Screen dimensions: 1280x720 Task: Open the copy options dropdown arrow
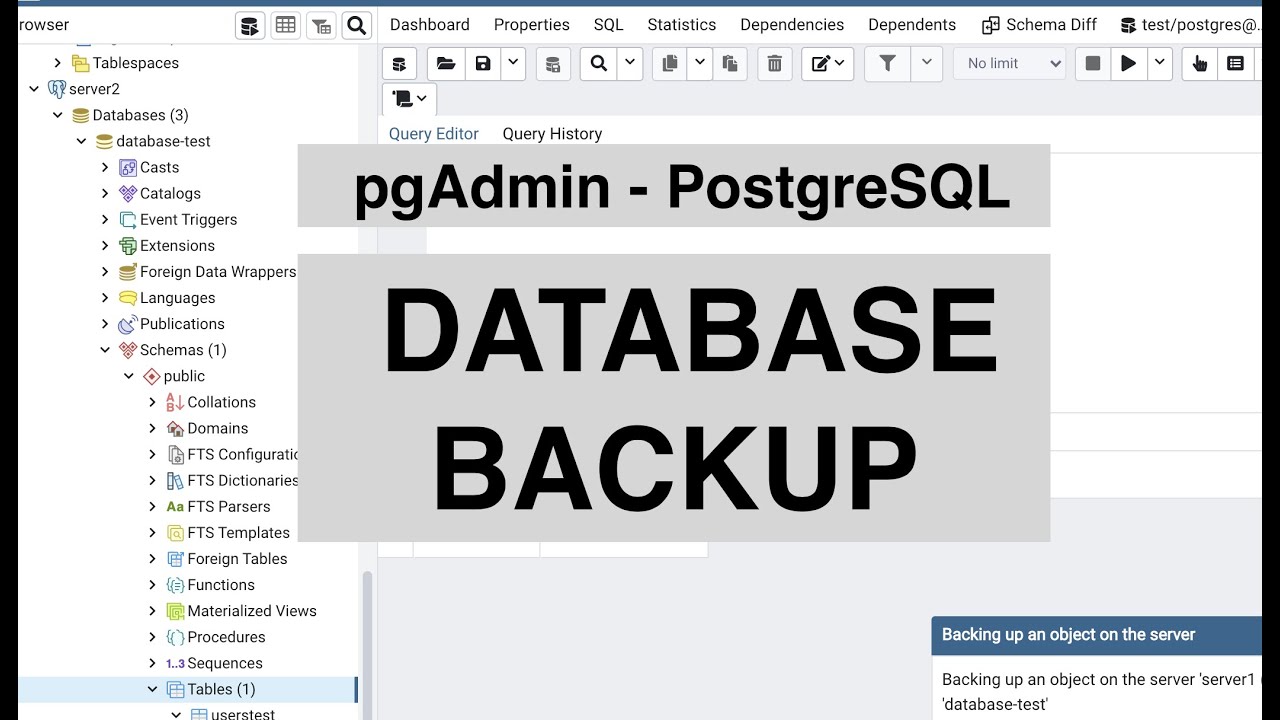click(700, 64)
